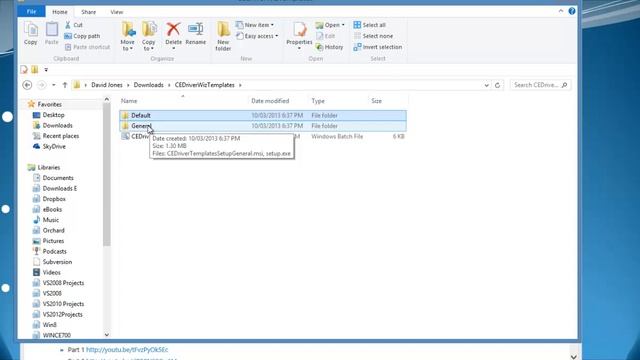
Task: Select the Default folder
Action: [x=263, y=116]
